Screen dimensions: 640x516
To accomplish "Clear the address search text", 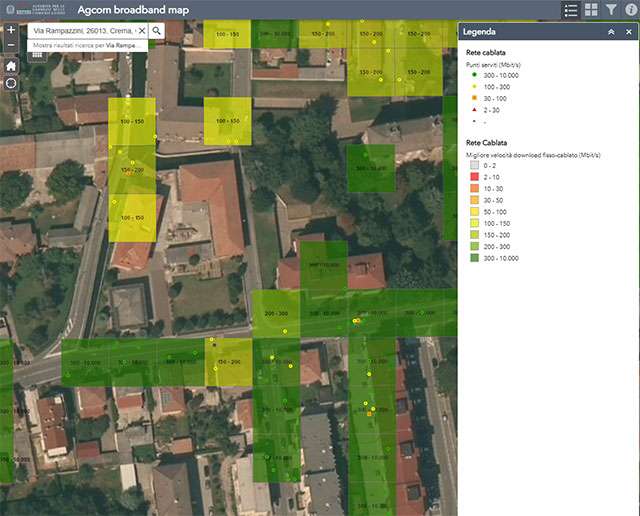I will 141,31.
